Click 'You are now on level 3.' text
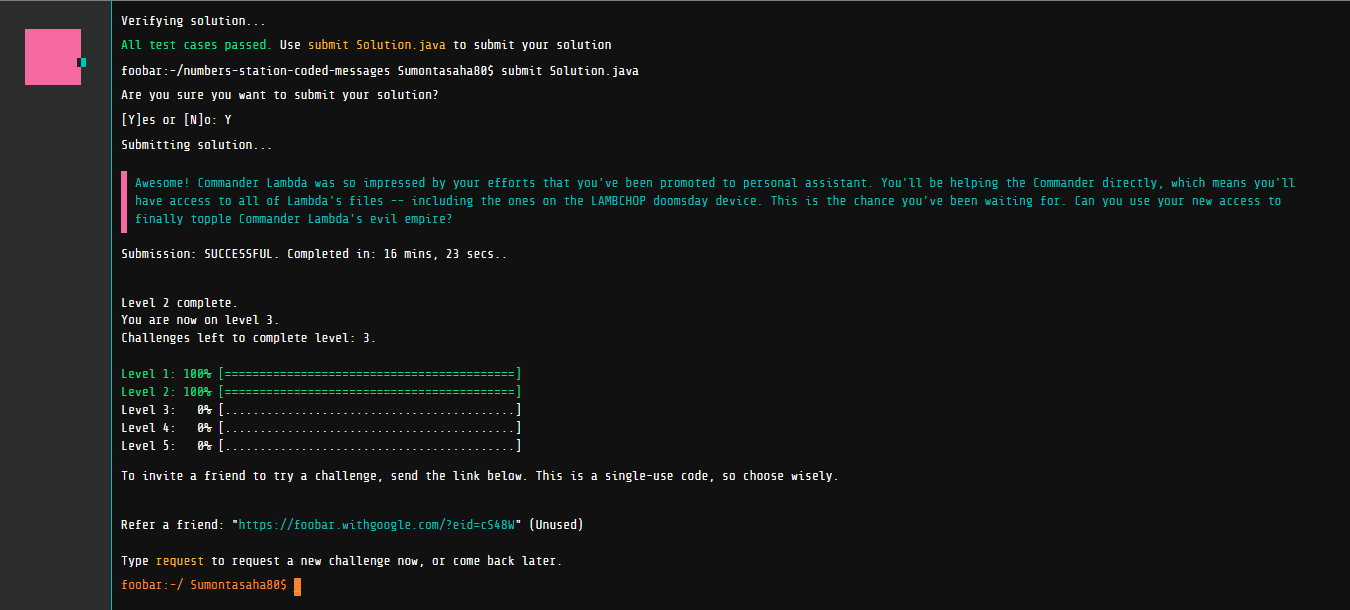 pyautogui.click(x=200, y=320)
